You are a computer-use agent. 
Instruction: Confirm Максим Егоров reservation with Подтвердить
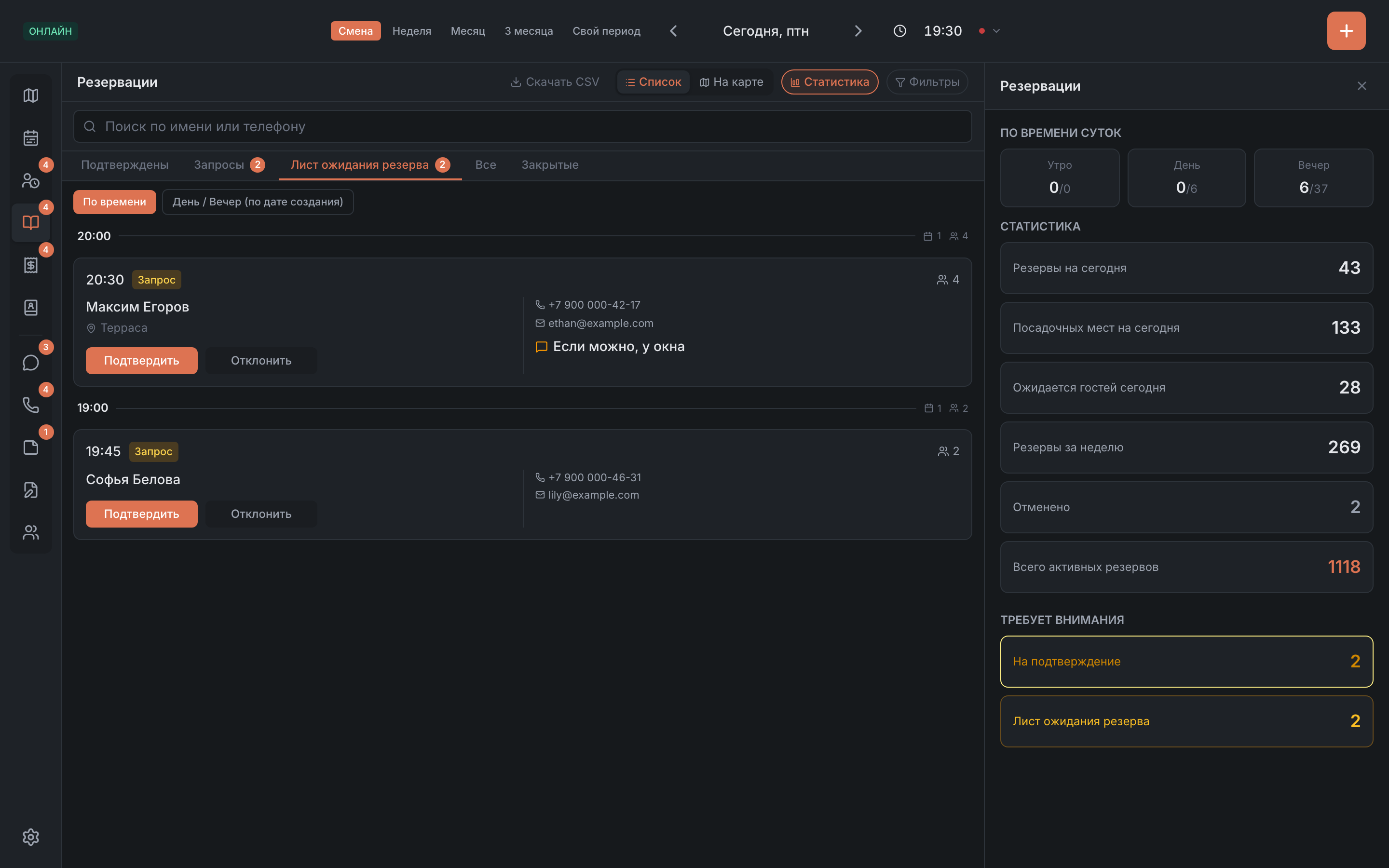[x=141, y=361]
